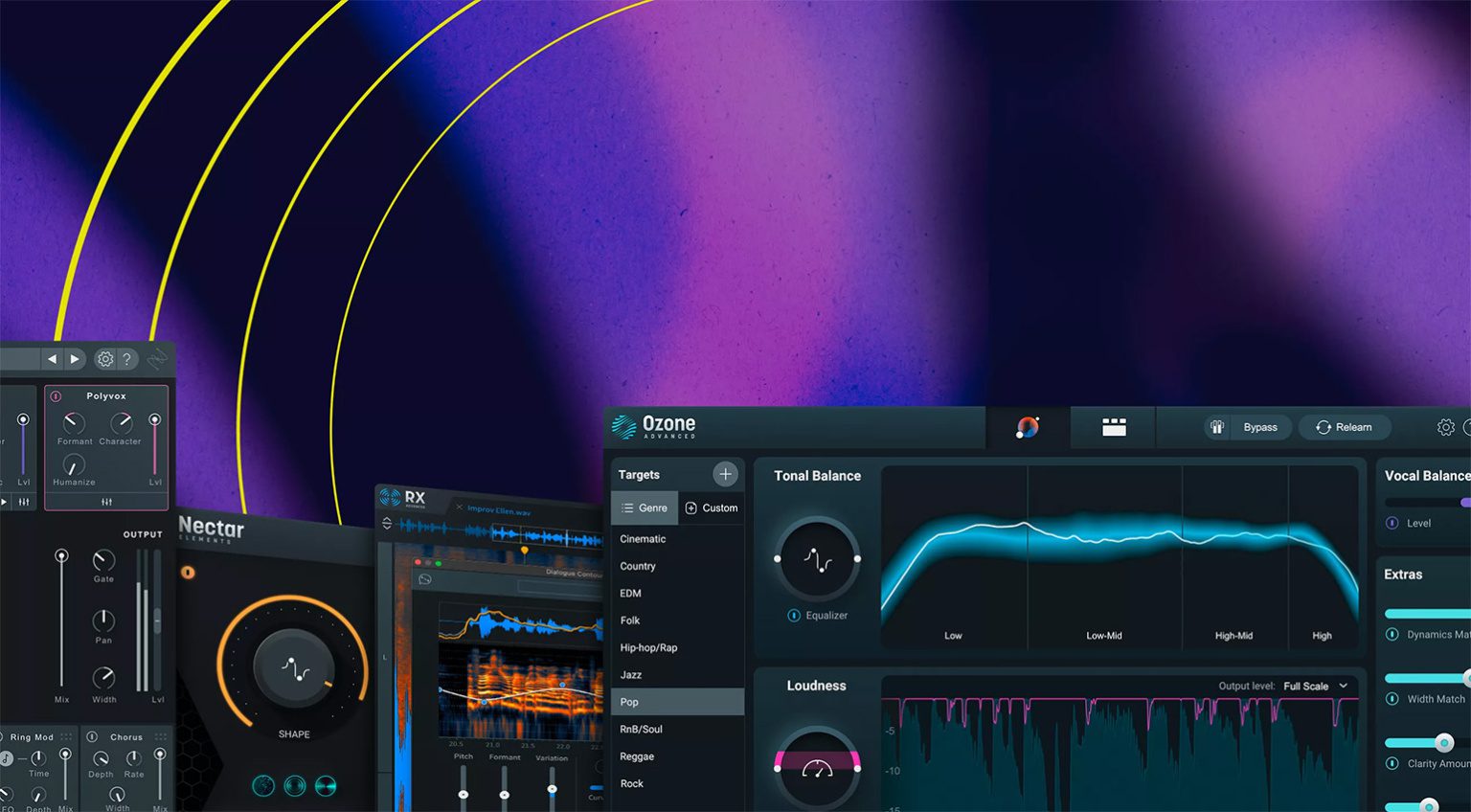Click the Ozone settings gear icon
1471x812 pixels.
click(1445, 427)
